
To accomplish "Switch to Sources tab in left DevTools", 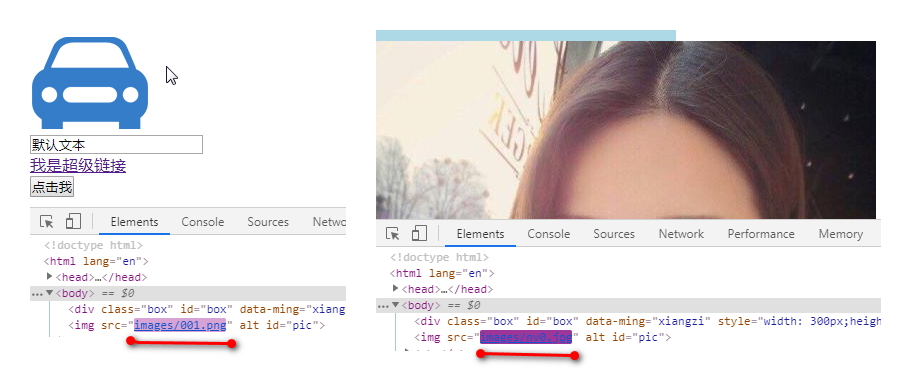I will 268,222.
